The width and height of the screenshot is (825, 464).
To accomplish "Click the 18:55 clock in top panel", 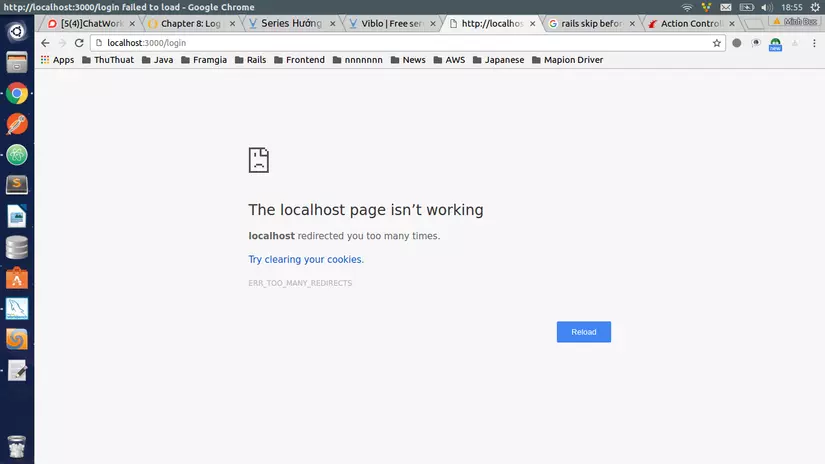I will tap(792, 7).
